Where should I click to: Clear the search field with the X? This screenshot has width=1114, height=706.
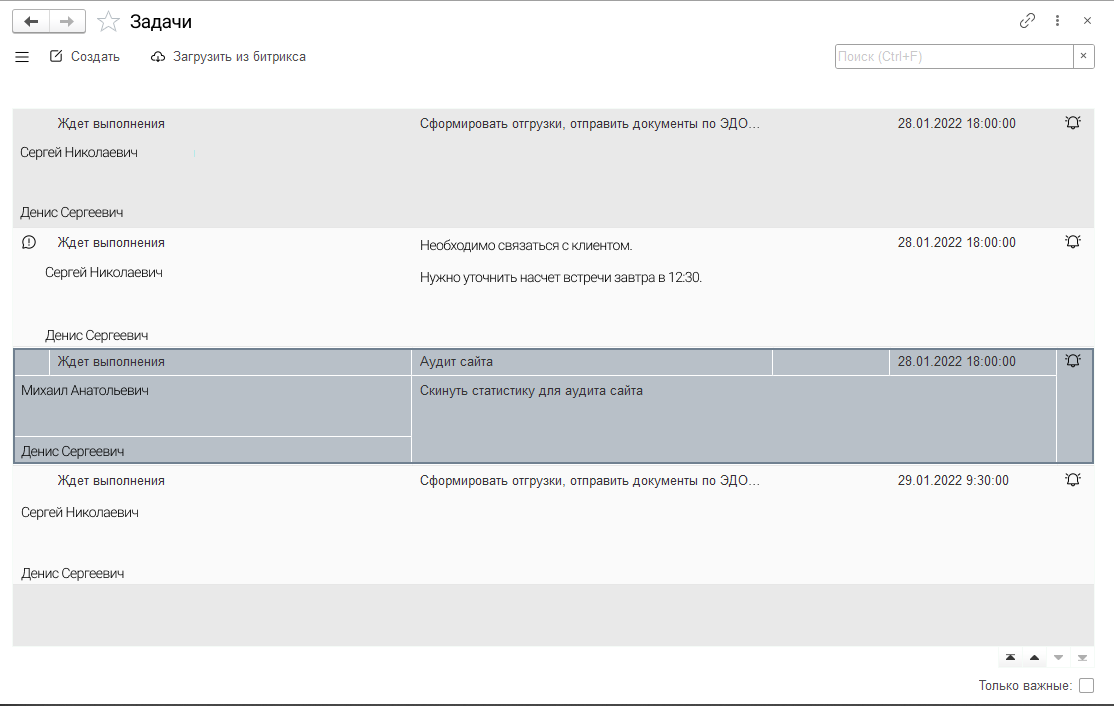1084,57
